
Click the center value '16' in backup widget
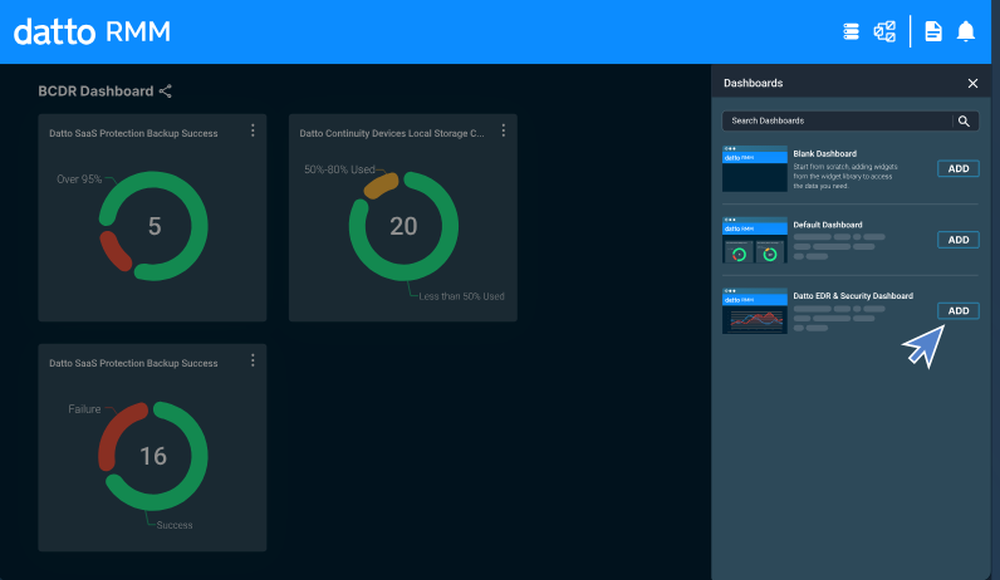153,456
